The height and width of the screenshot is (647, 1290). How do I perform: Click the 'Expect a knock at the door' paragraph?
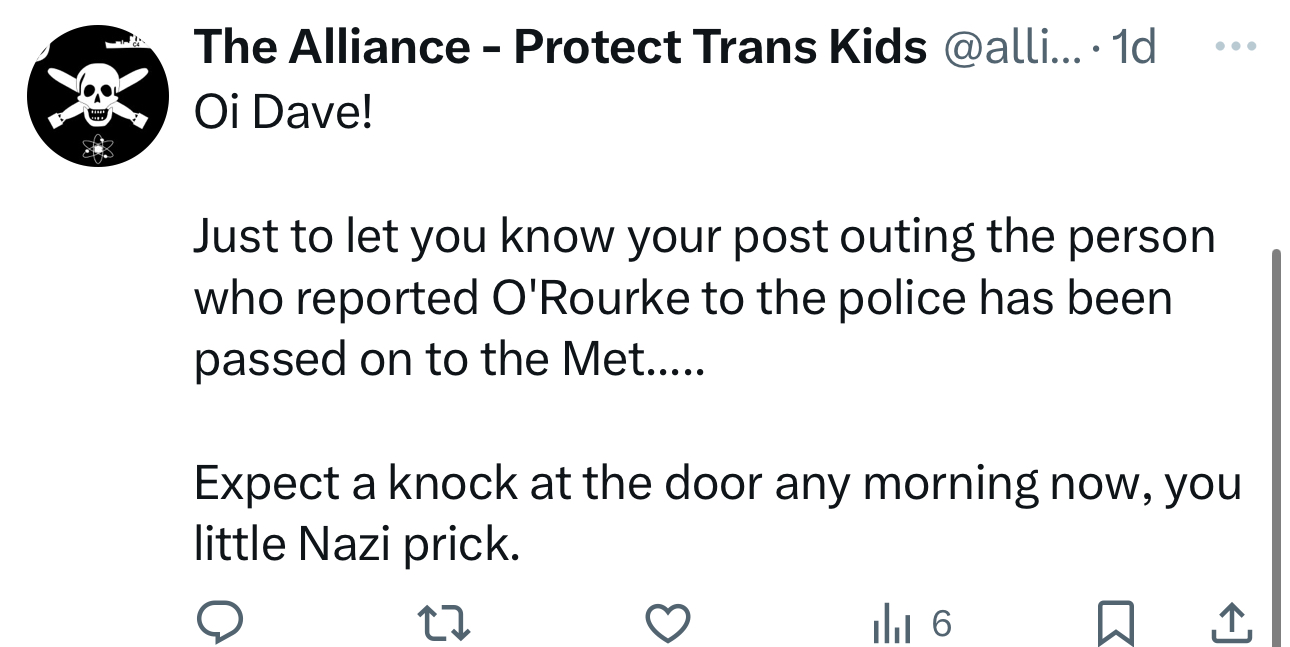click(716, 484)
